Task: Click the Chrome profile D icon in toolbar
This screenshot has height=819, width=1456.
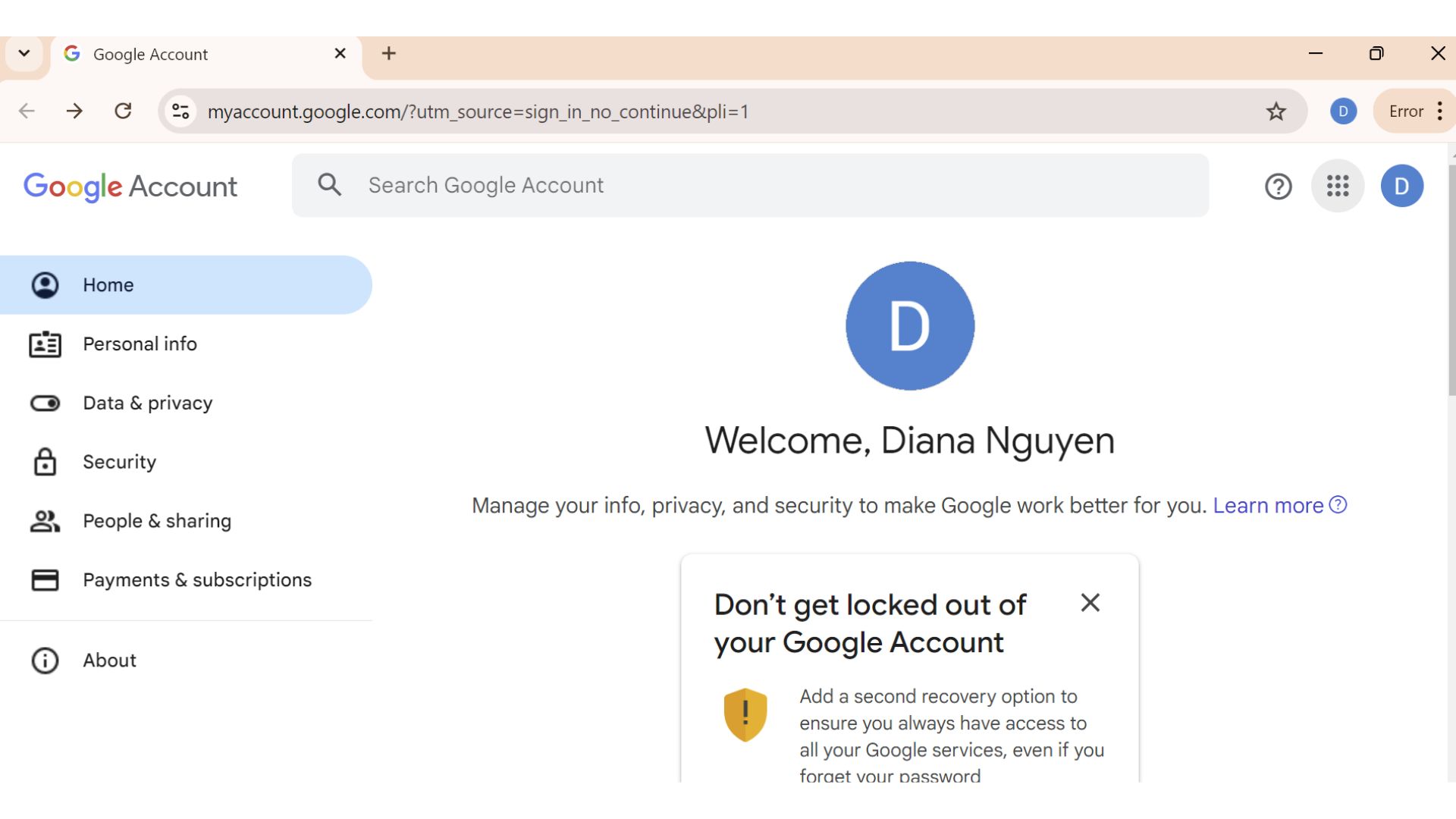Action: point(1343,111)
